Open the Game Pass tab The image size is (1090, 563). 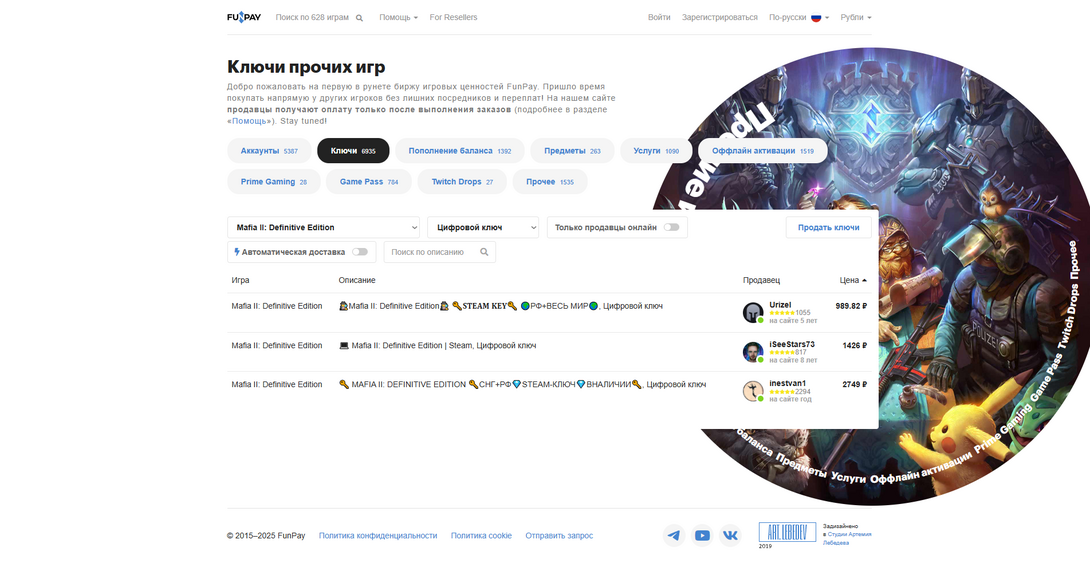point(368,181)
